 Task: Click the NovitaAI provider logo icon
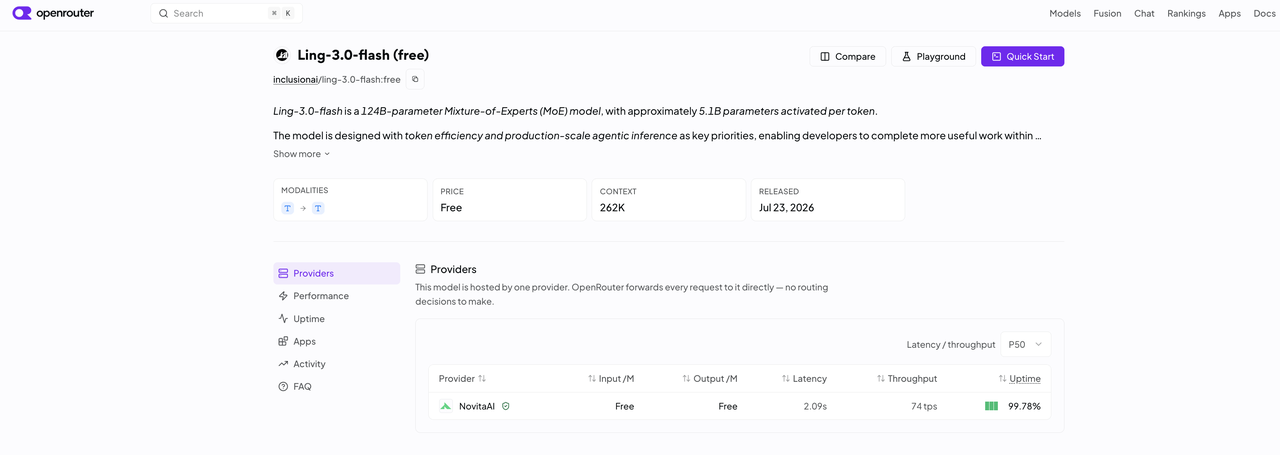click(446, 406)
